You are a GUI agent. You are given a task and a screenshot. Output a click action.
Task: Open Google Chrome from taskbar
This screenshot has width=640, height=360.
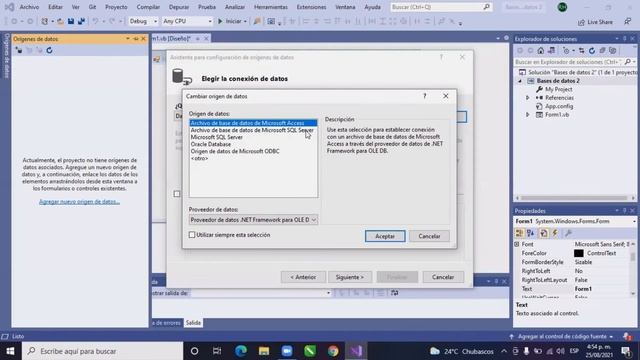(x=333, y=351)
